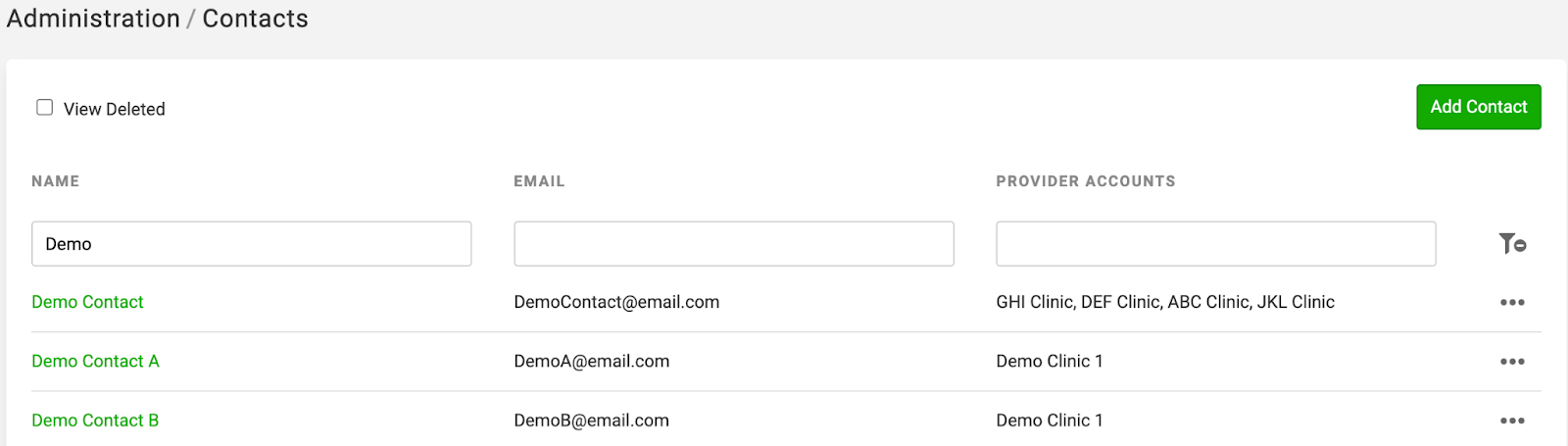1568x446 pixels.
Task: Open the three-dot menu for Demo Contact
Action: point(1512,303)
